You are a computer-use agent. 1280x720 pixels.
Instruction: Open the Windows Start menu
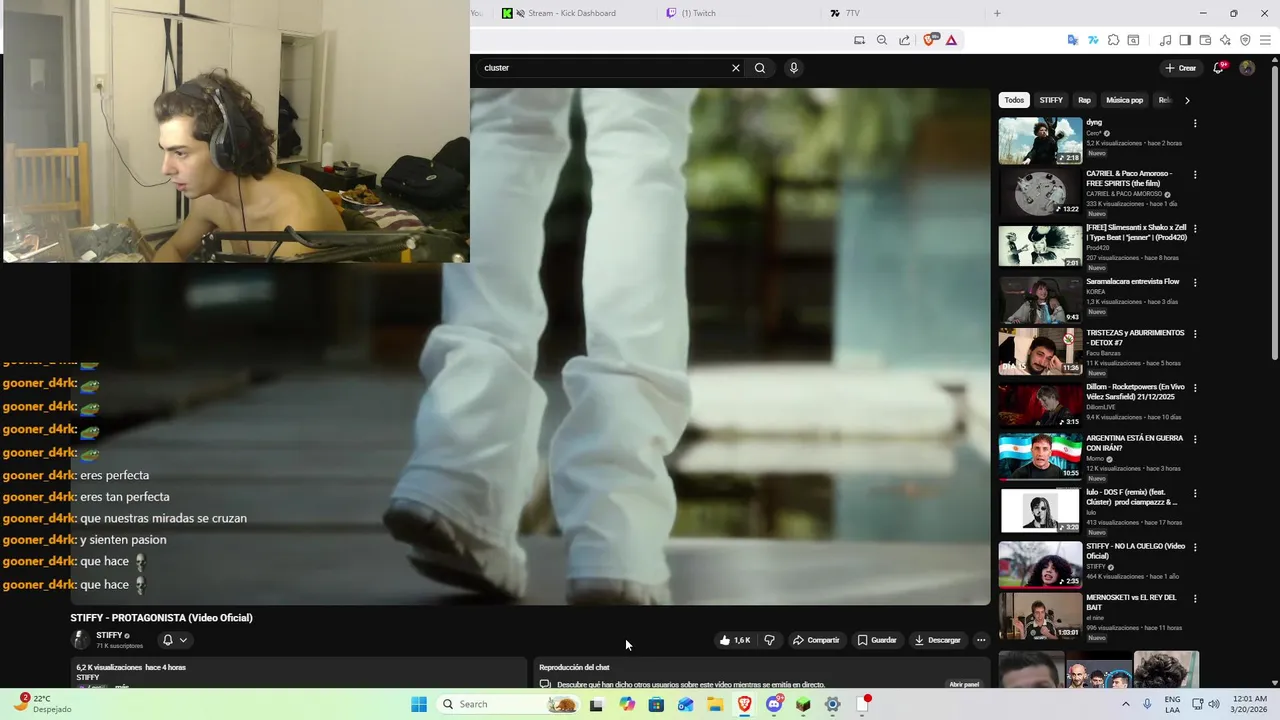[419, 704]
